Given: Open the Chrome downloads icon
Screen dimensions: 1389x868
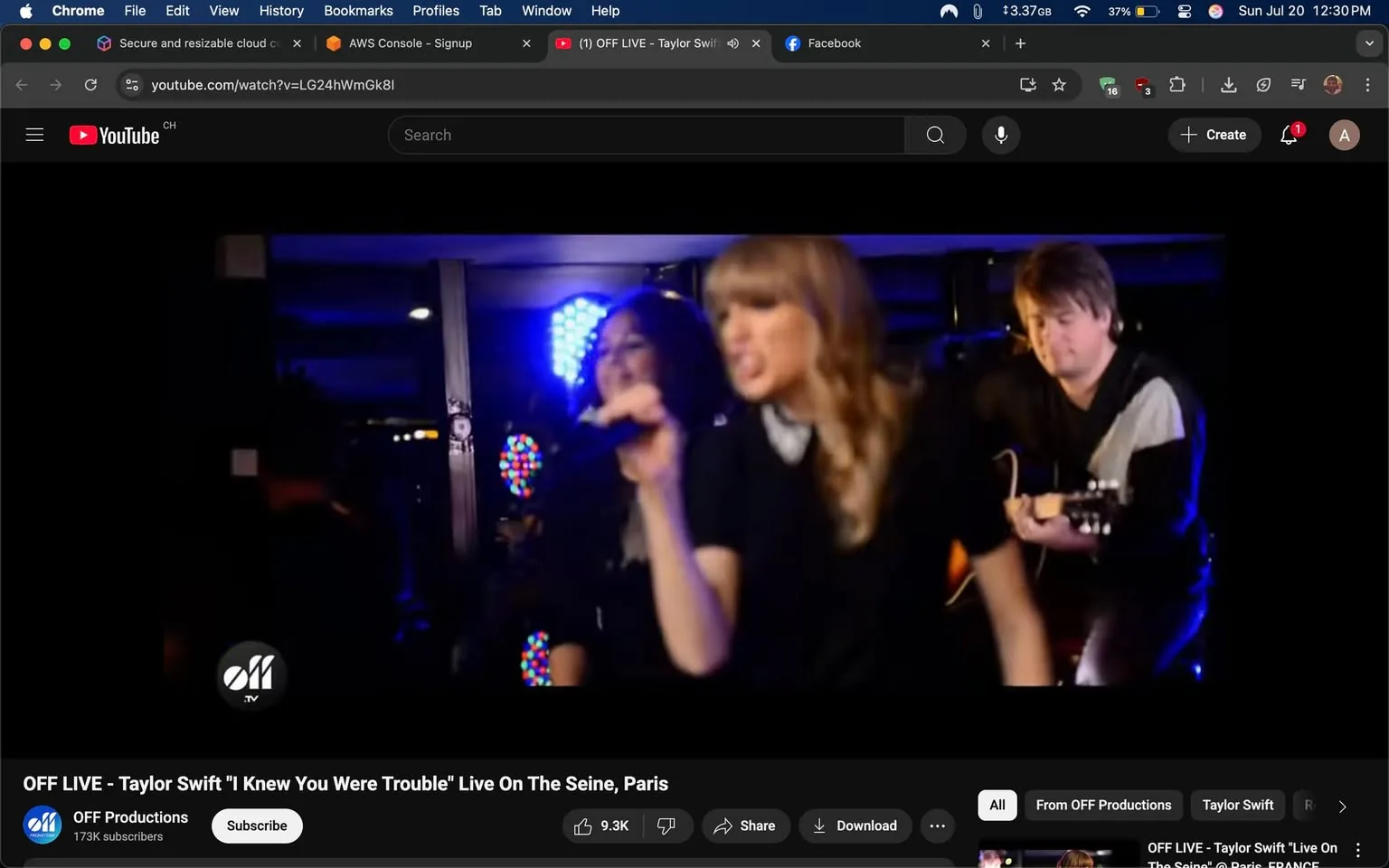Looking at the screenshot, I should tap(1229, 84).
